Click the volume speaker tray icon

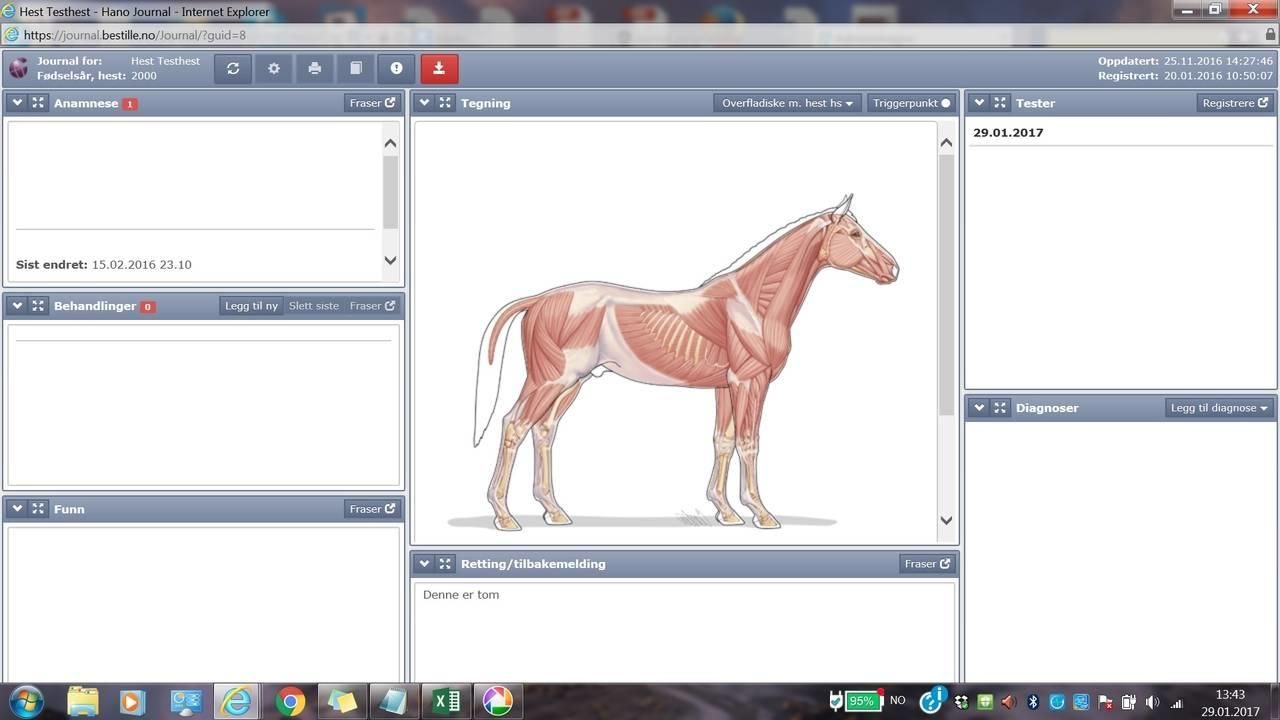pos(1153,702)
